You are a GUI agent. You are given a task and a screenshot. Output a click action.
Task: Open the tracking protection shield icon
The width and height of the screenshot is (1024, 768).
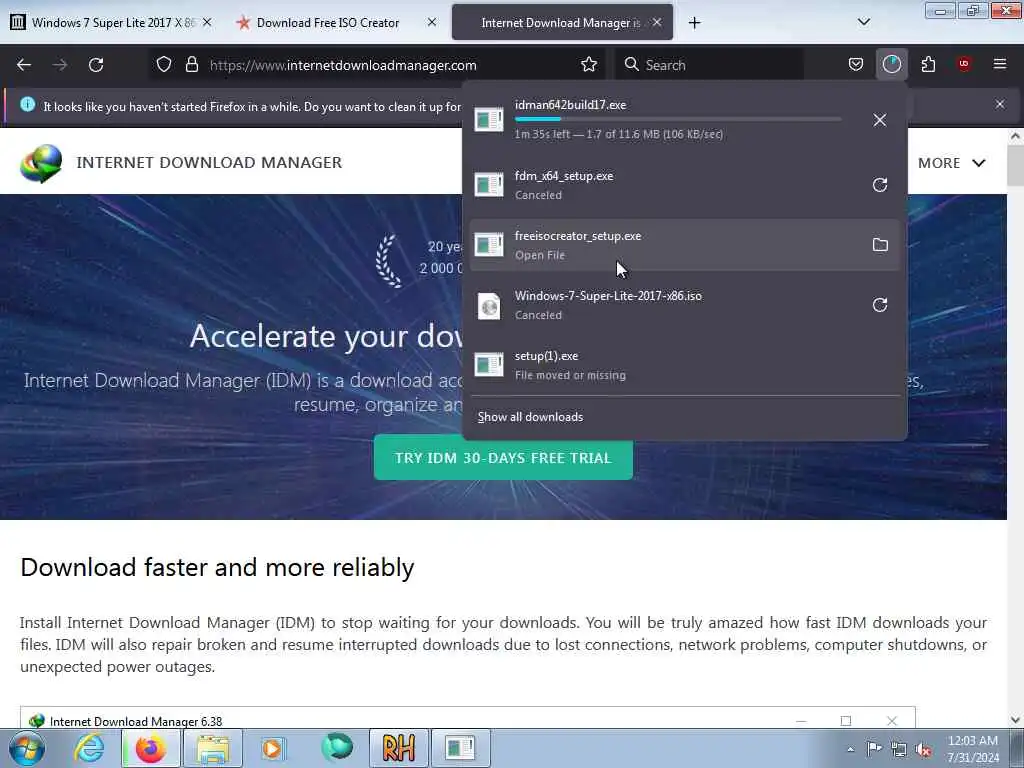pyautogui.click(x=164, y=65)
